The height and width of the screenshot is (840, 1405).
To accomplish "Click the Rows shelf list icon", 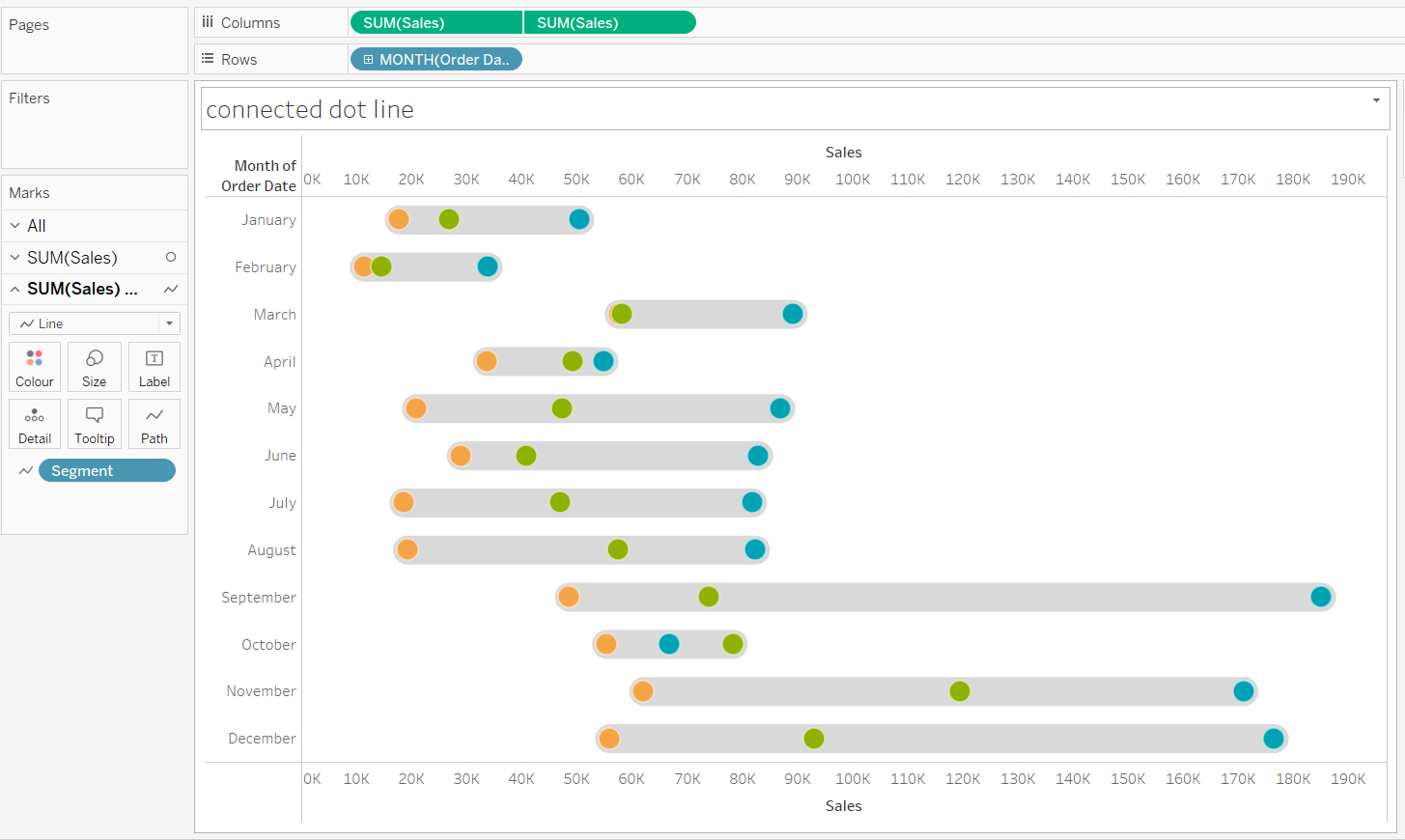I will [x=205, y=59].
